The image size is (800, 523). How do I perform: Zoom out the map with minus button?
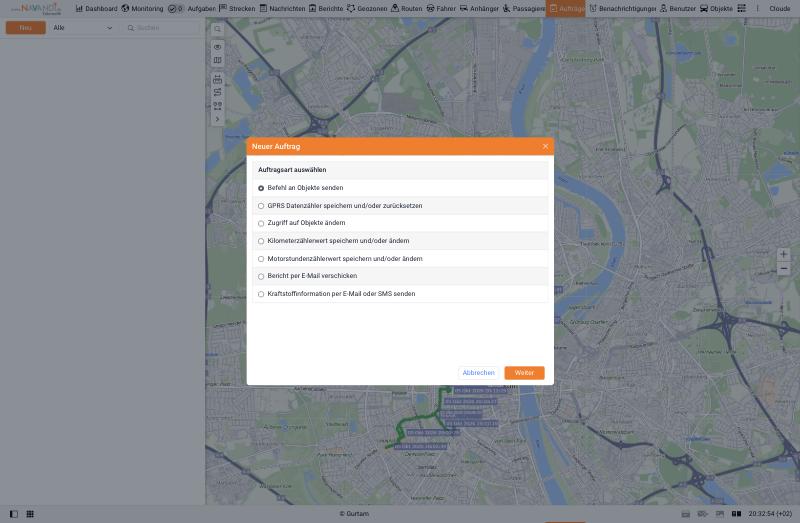tap(784, 268)
